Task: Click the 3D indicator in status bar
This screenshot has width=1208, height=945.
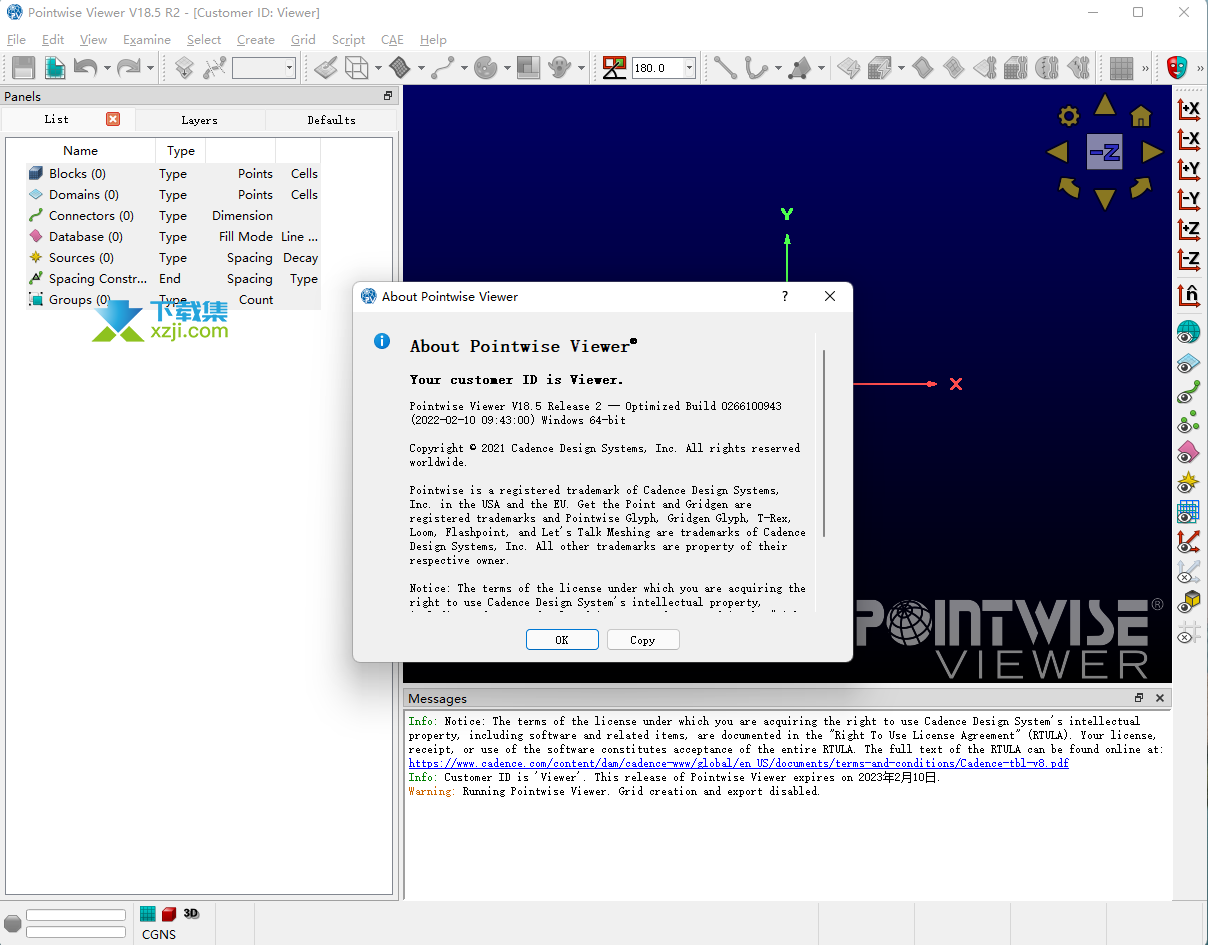Action: [191, 914]
